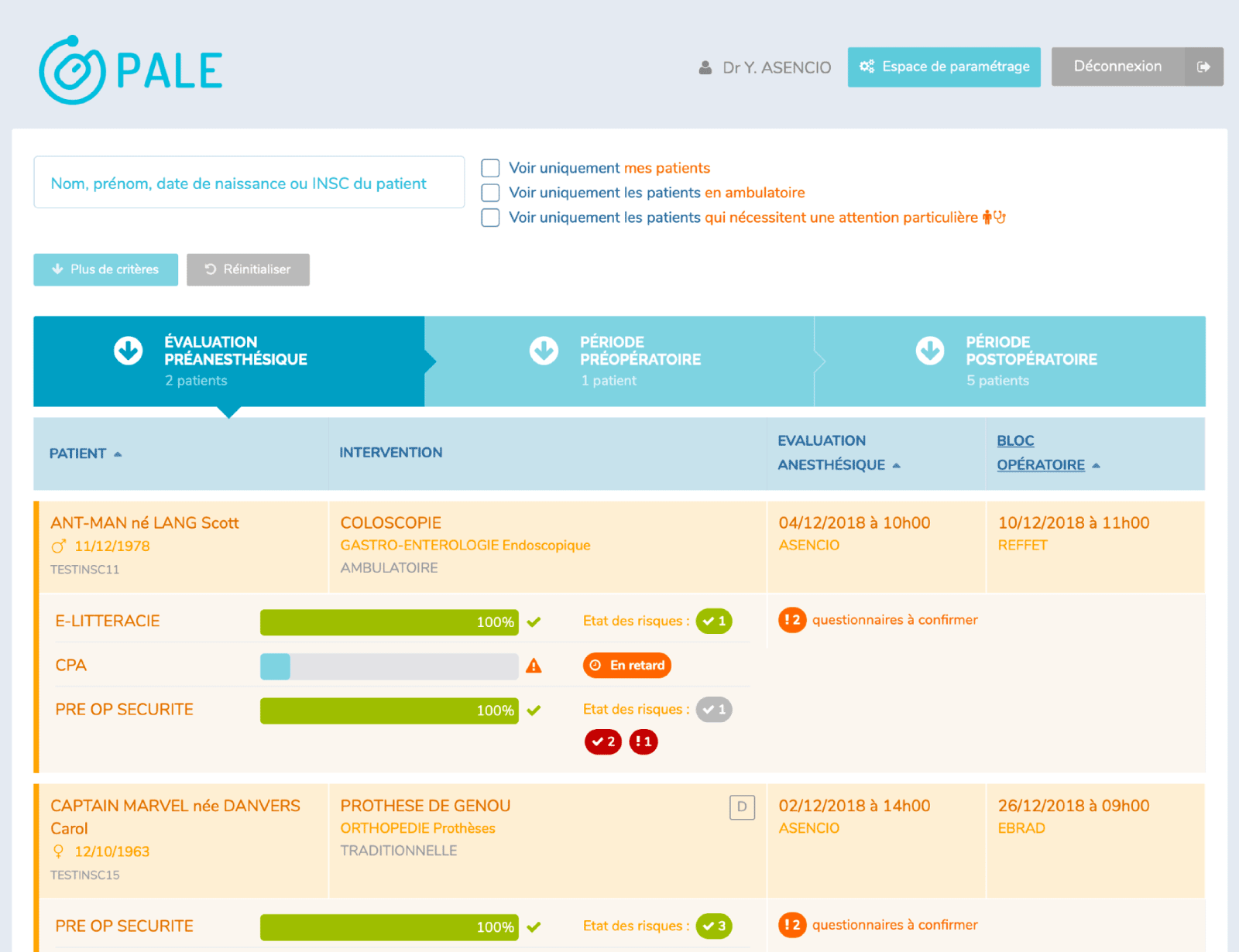Open the Espace de paramétrage button

coord(943,67)
